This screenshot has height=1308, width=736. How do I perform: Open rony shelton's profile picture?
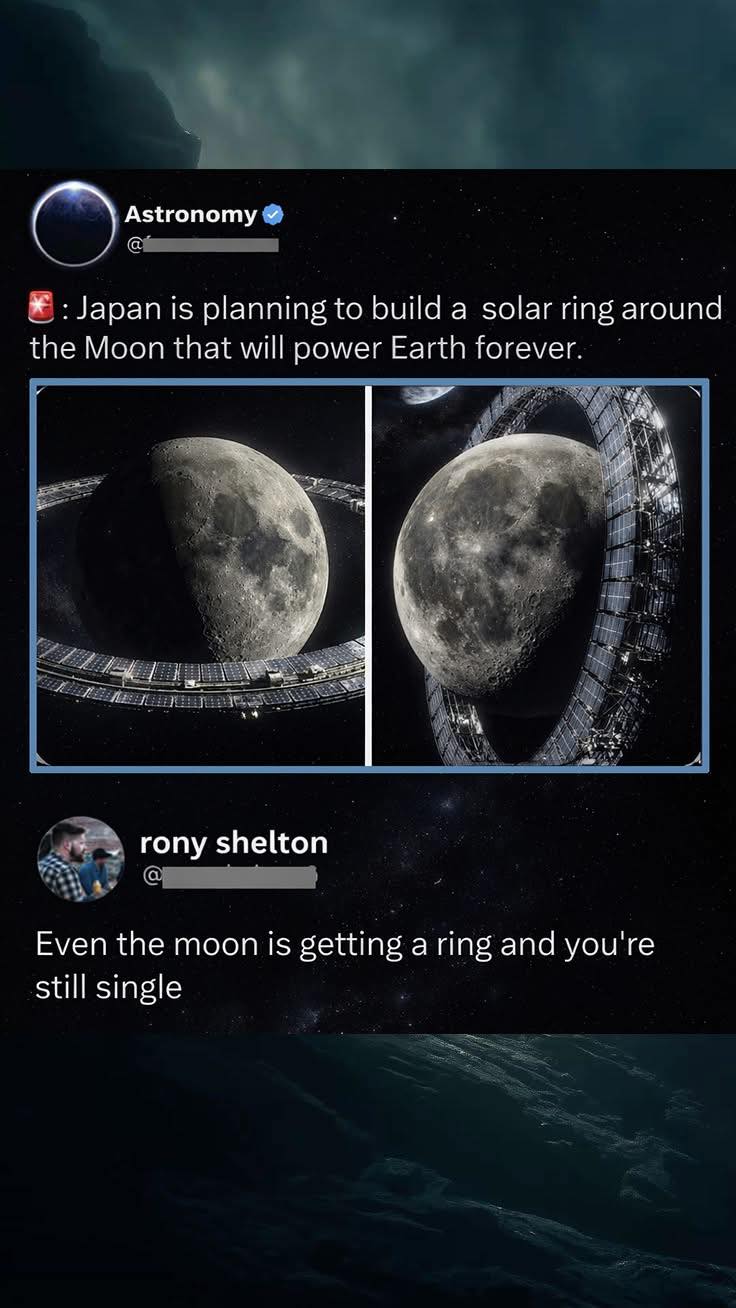click(x=80, y=859)
